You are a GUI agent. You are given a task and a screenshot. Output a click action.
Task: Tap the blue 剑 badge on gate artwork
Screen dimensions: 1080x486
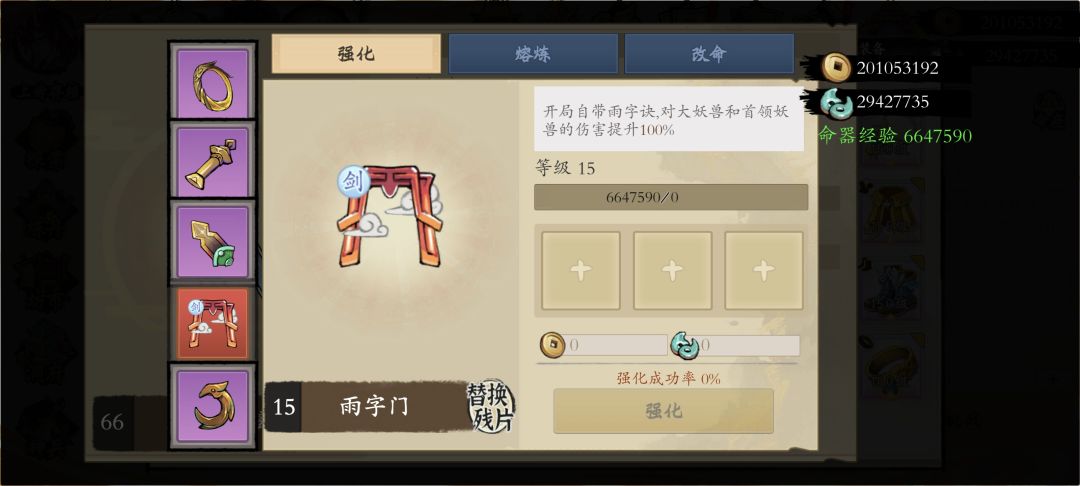coord(353,182)
